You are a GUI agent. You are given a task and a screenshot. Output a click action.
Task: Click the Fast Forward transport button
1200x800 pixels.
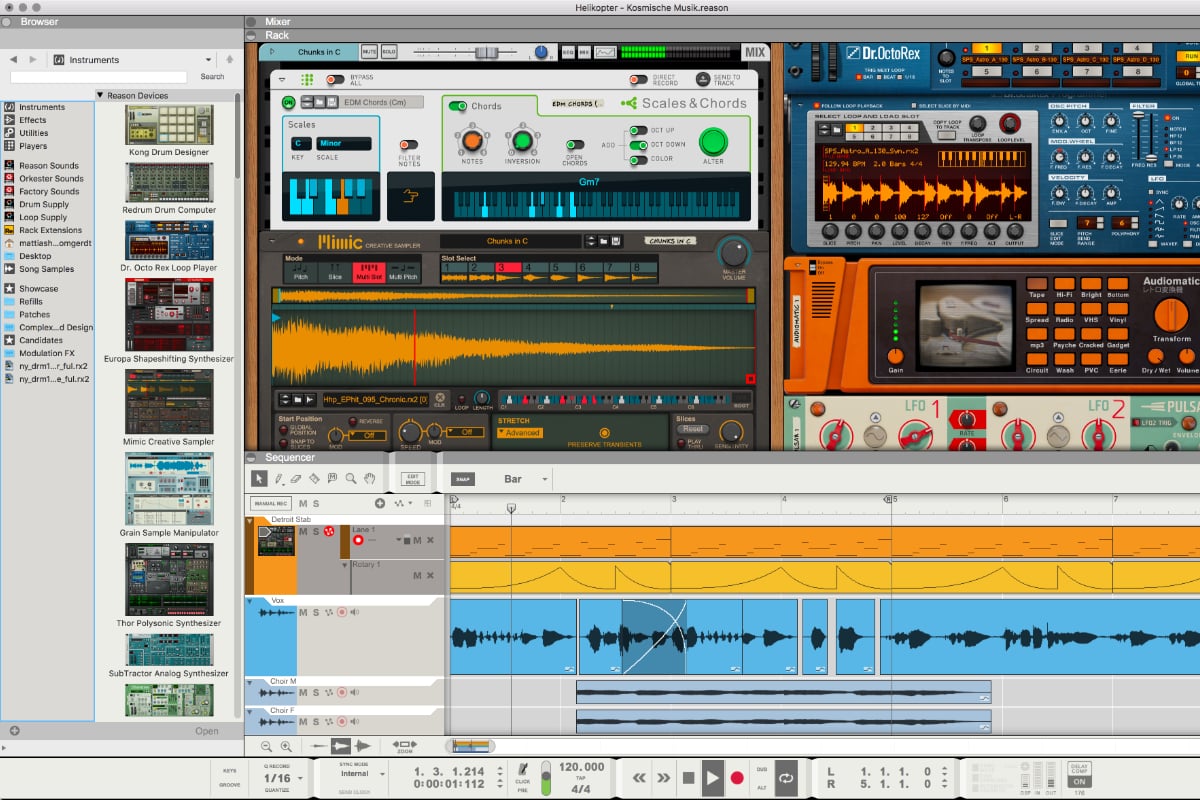(662, 777)
